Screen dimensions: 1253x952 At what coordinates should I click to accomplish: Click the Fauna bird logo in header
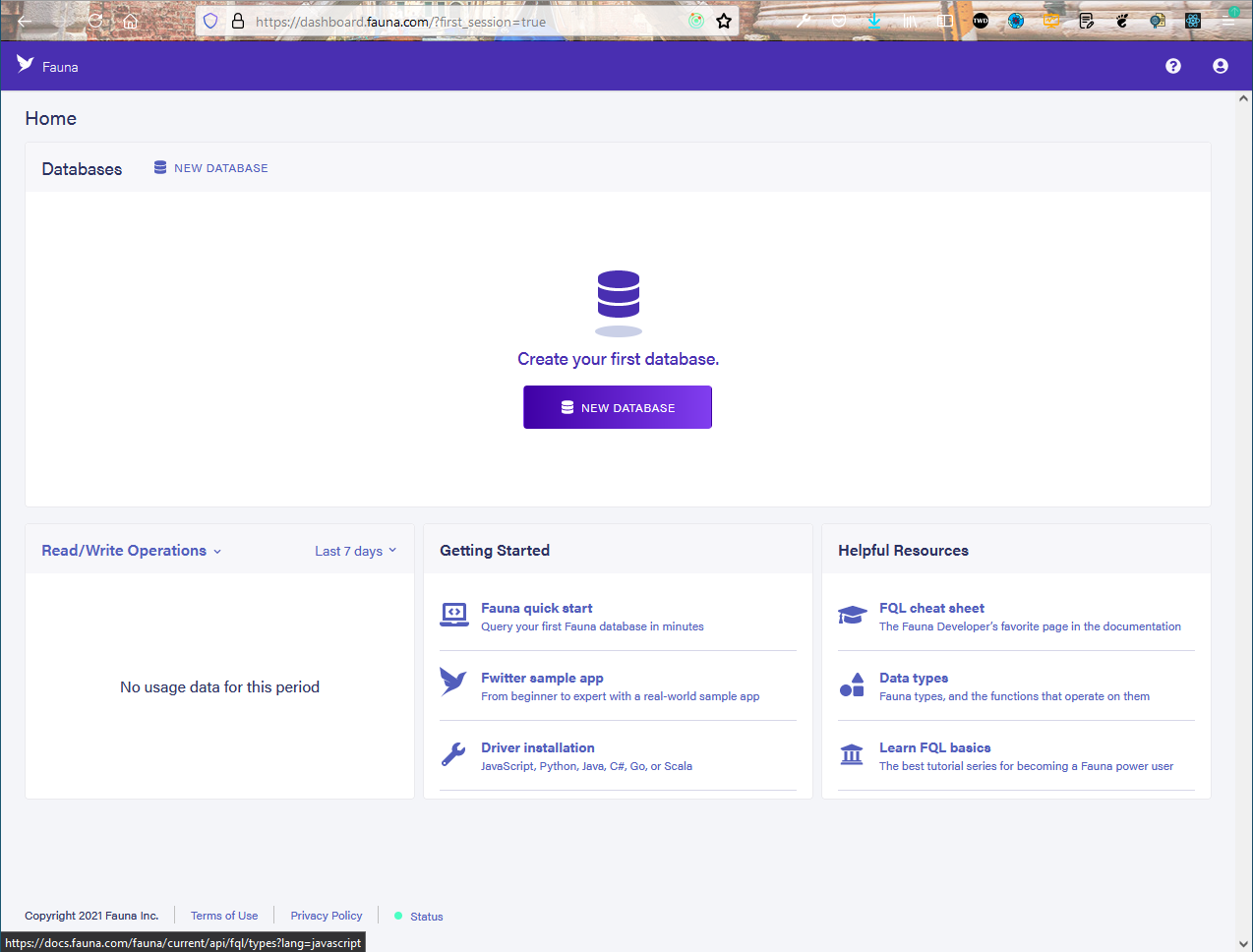tap(26, 65)
